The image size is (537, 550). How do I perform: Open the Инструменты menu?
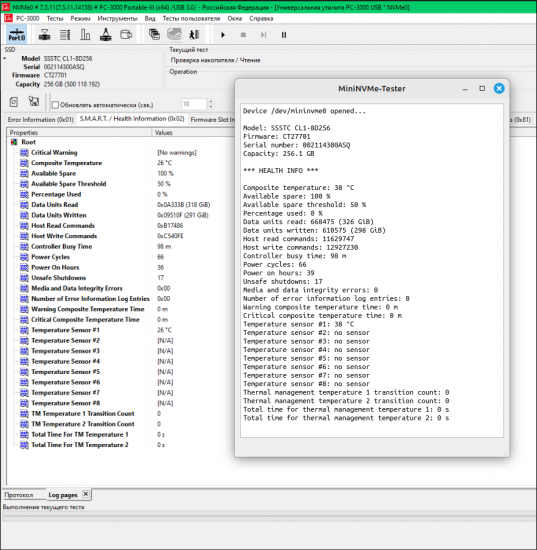click(118, 18)
